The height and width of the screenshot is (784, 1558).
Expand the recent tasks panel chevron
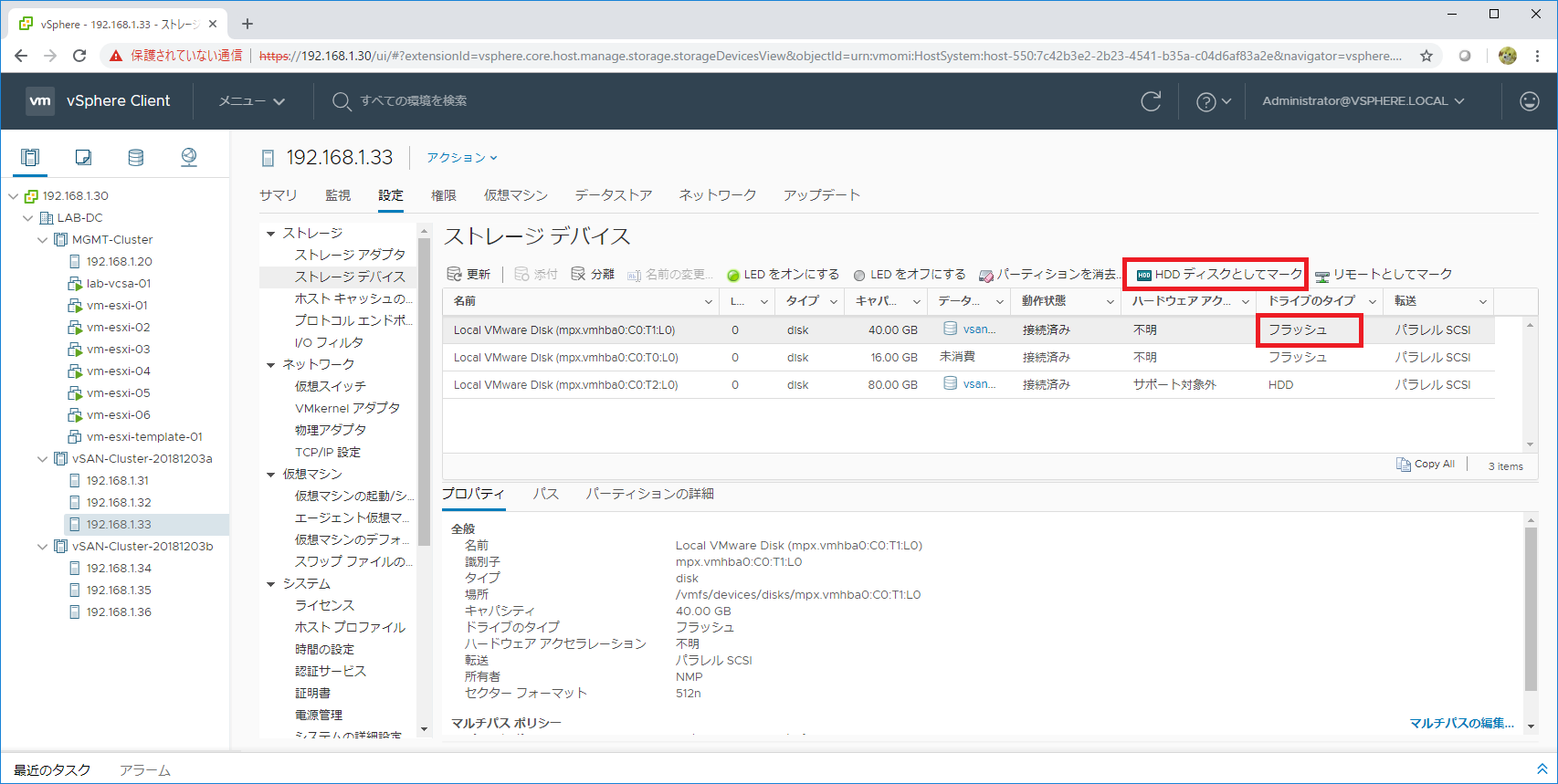[x=1542, y=769]
